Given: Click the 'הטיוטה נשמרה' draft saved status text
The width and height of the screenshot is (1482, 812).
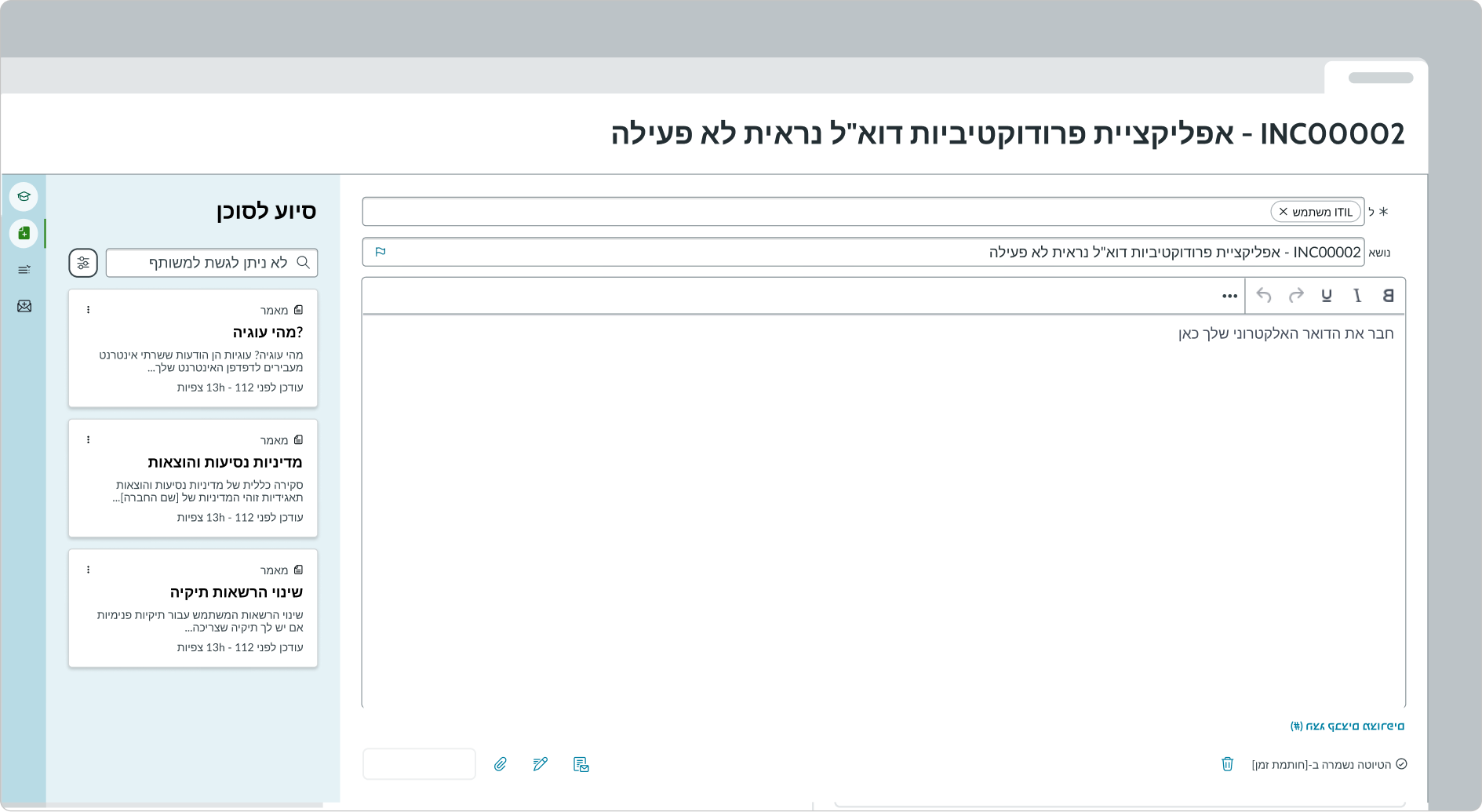Looking at the screenshot, I should (x=1321, y=765).
